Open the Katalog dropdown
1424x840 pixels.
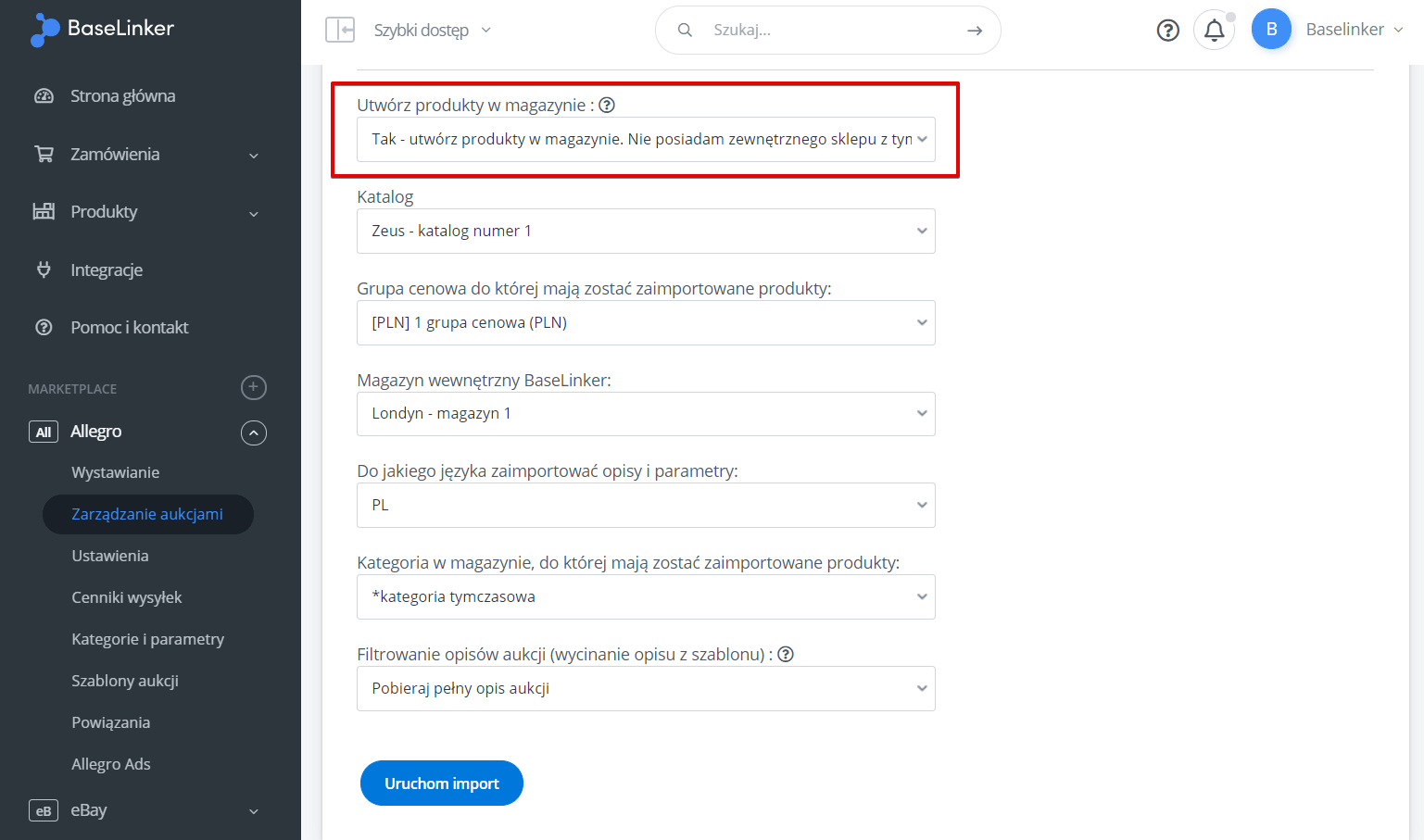coord(646,231)
